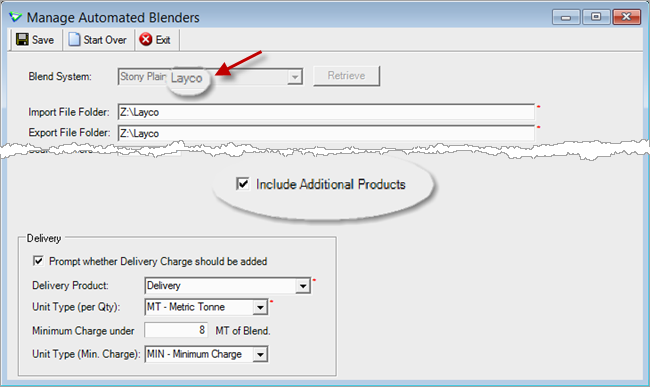Click the 'MT of Blend.' text

click(243, 331)
